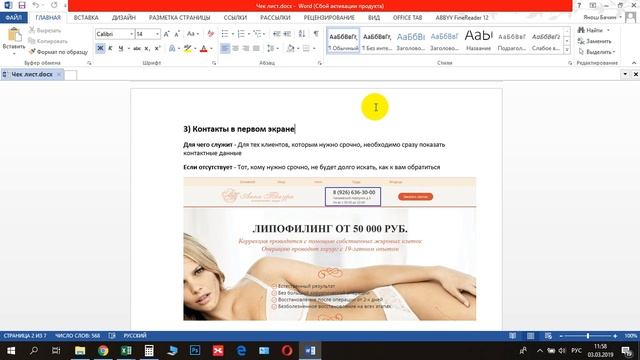This screenshot has height=360, width=640.
Task: Switch to the ДИЗАЙН tab
Action: click(x=124, y=18)
